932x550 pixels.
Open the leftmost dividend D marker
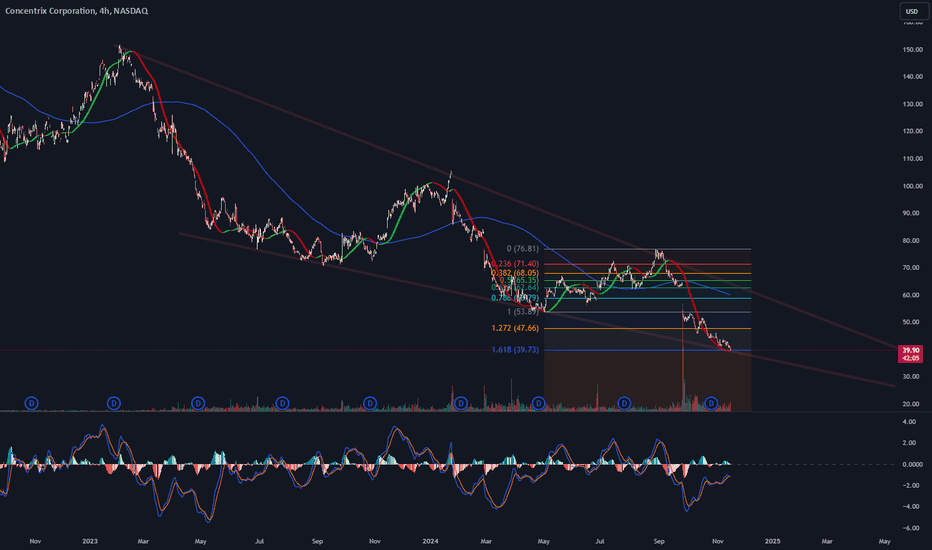[x=31, y=404]
